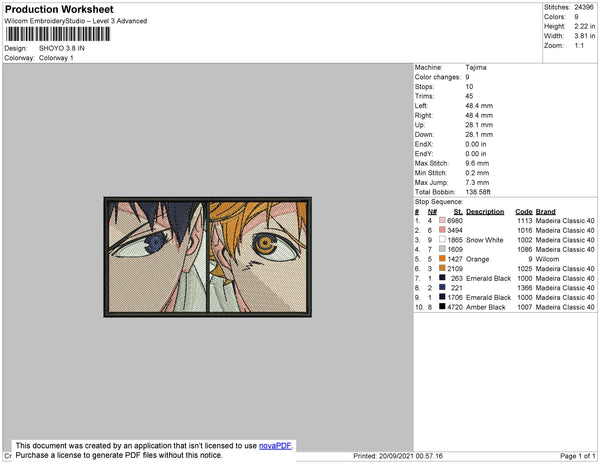This screenshot has height=464, width=600.
Task: Click the Emerald Black swatch beside 1706
Action: [x=442, y=297]
